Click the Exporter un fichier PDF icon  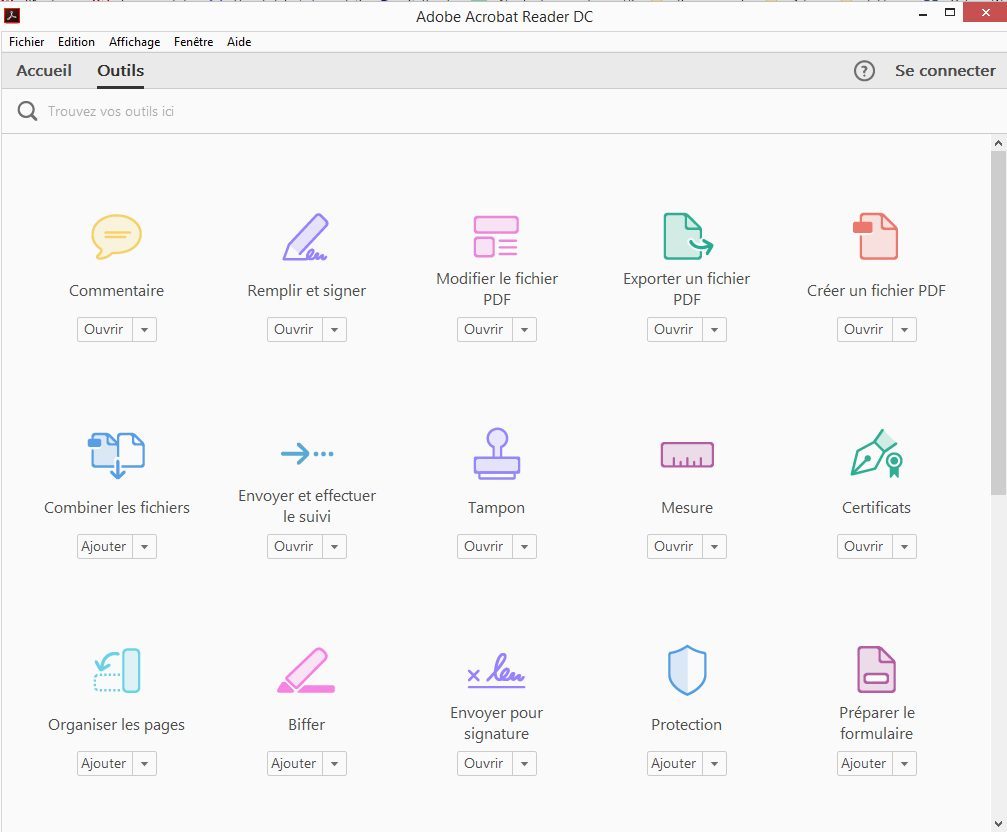[687, 237]
